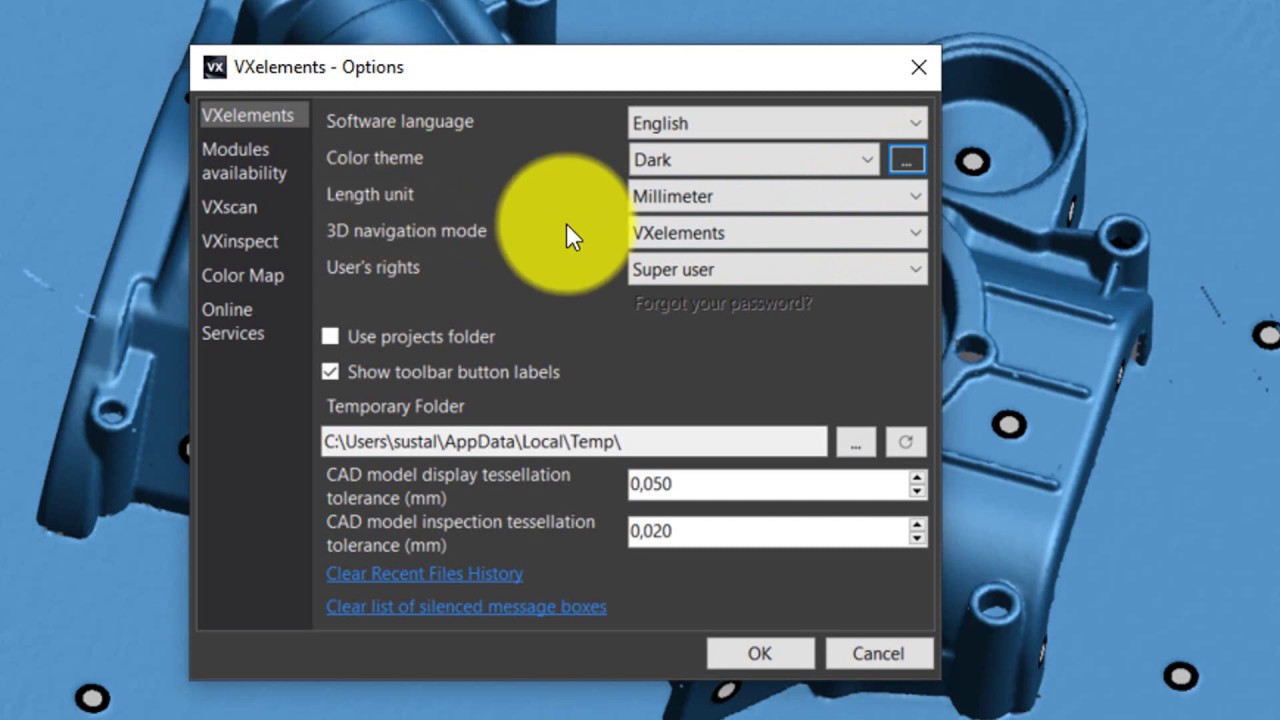This screenshot has height=720, width=1280.
Task: Confirm settings with OK button
Action: 759,653
